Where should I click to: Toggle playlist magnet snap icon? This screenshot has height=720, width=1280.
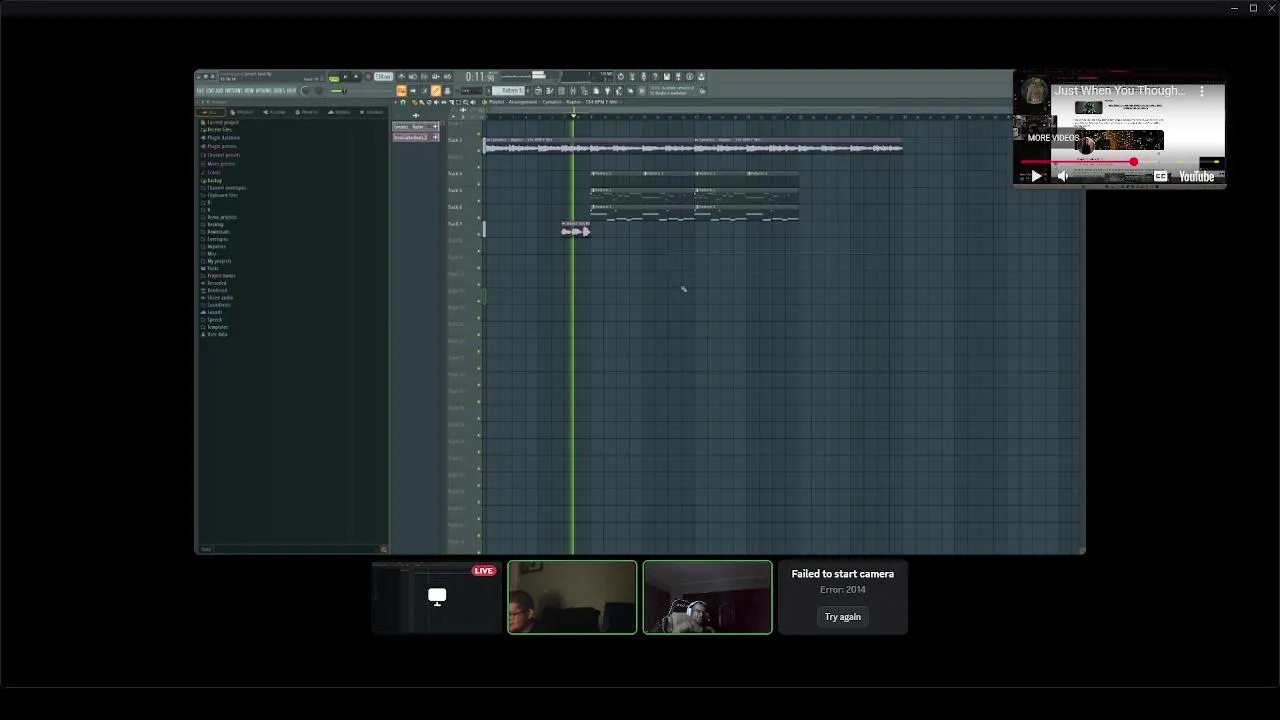(403, 102)
